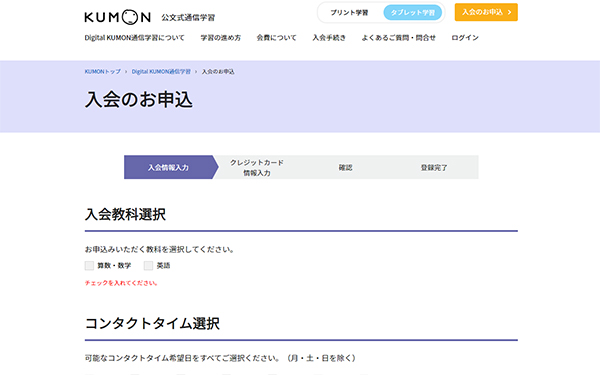The image size is (600, 375).
Task: Click the ログイン menu item
Action: point(465,38)
